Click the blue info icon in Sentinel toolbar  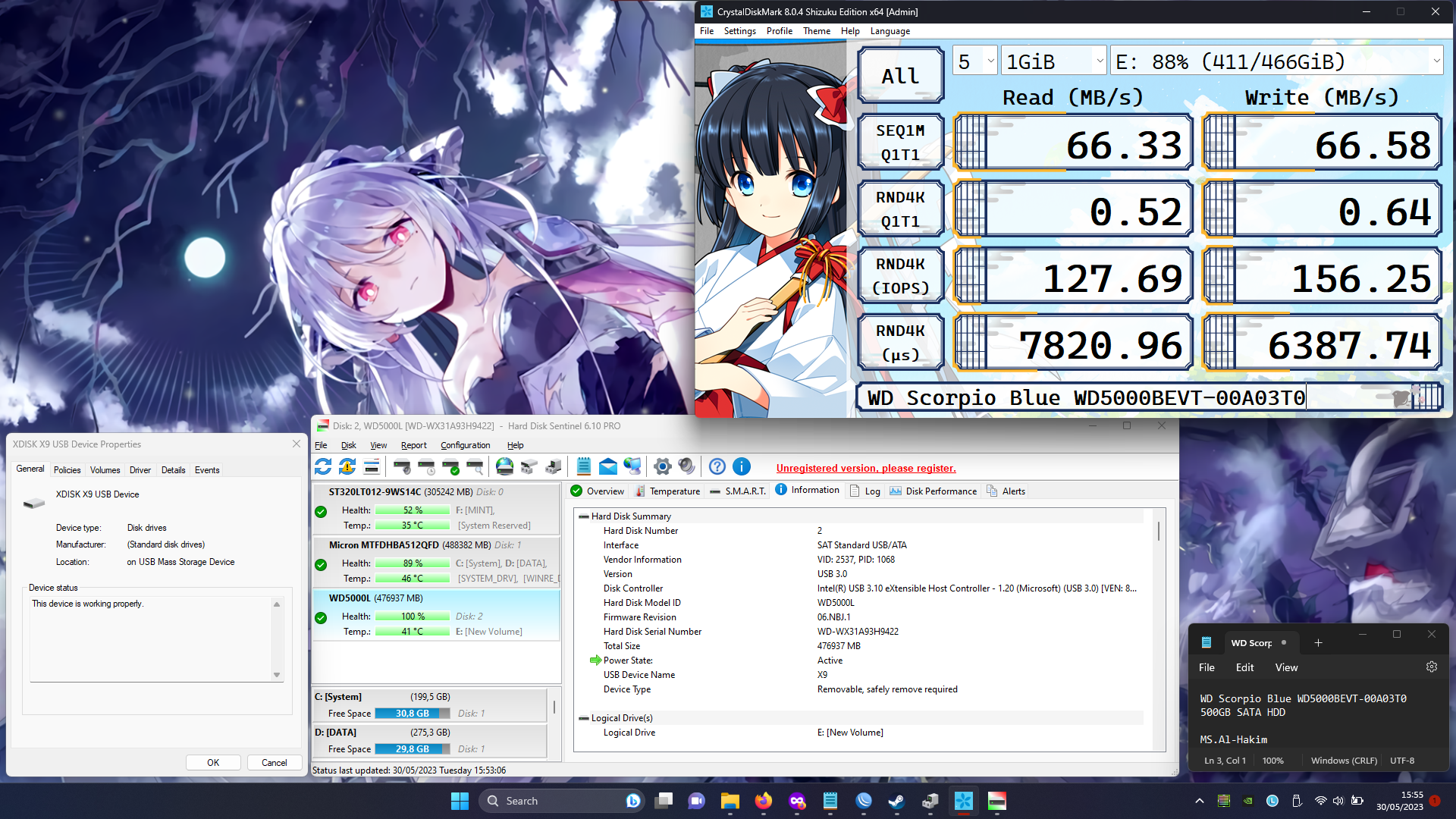click(x=742, y=467)
